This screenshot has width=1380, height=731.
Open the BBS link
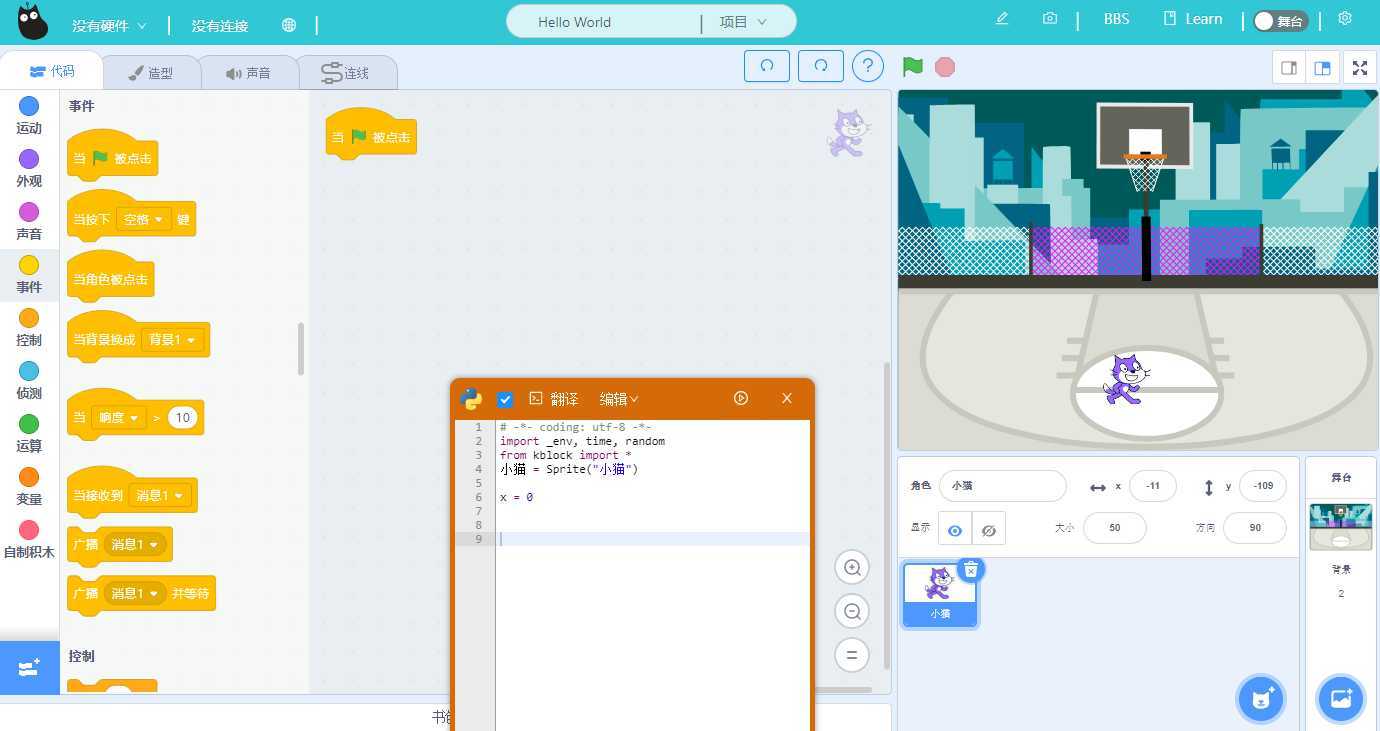[1116, 19]
